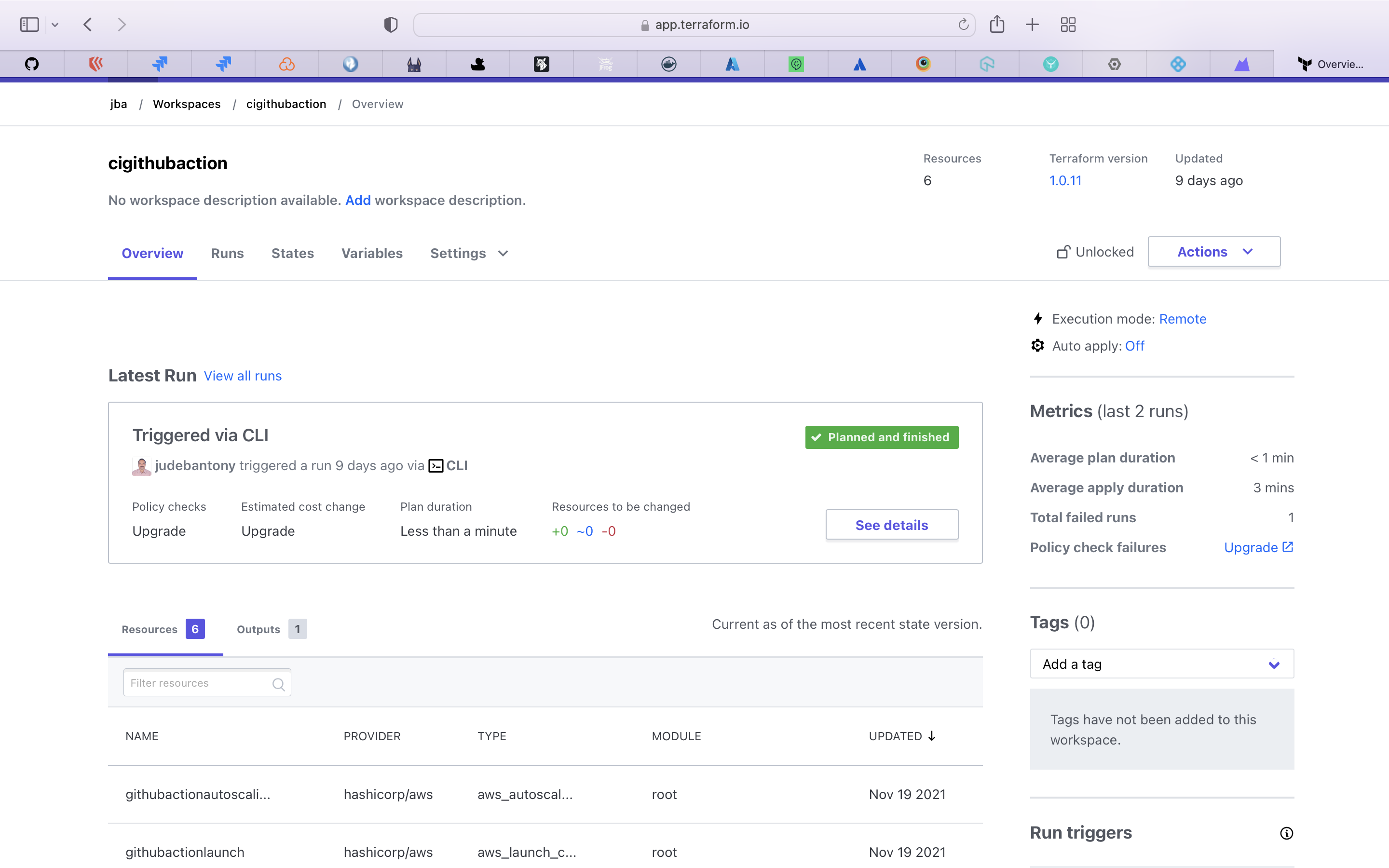The height and width of the screenshot is (868, 1389).
Task: Click the filter resources search icon
Action: [x=278, y=684]
